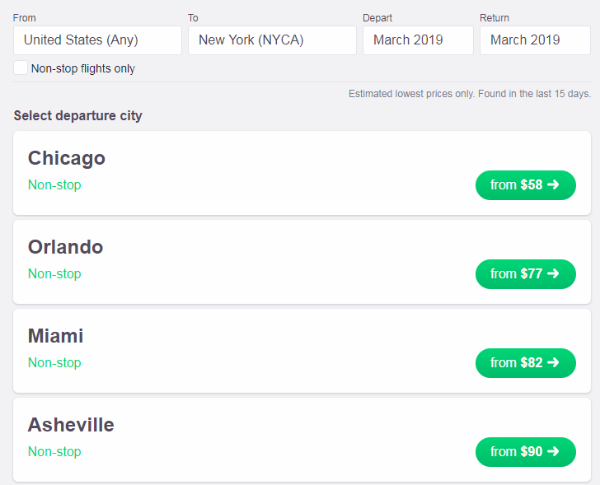Click the arrow icon on the $58 button
The width and height of the screenshot is (600, 485).
(x=553, y=185)
